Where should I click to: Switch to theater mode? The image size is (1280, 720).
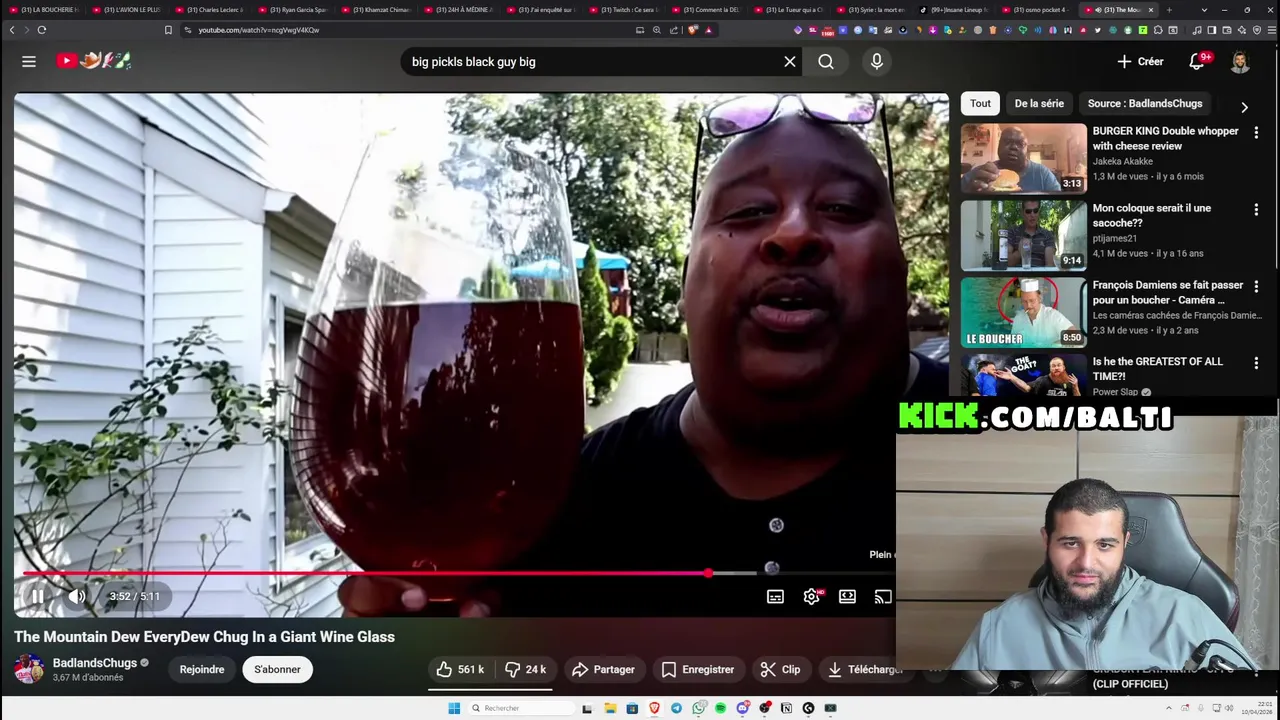[847, 596]
